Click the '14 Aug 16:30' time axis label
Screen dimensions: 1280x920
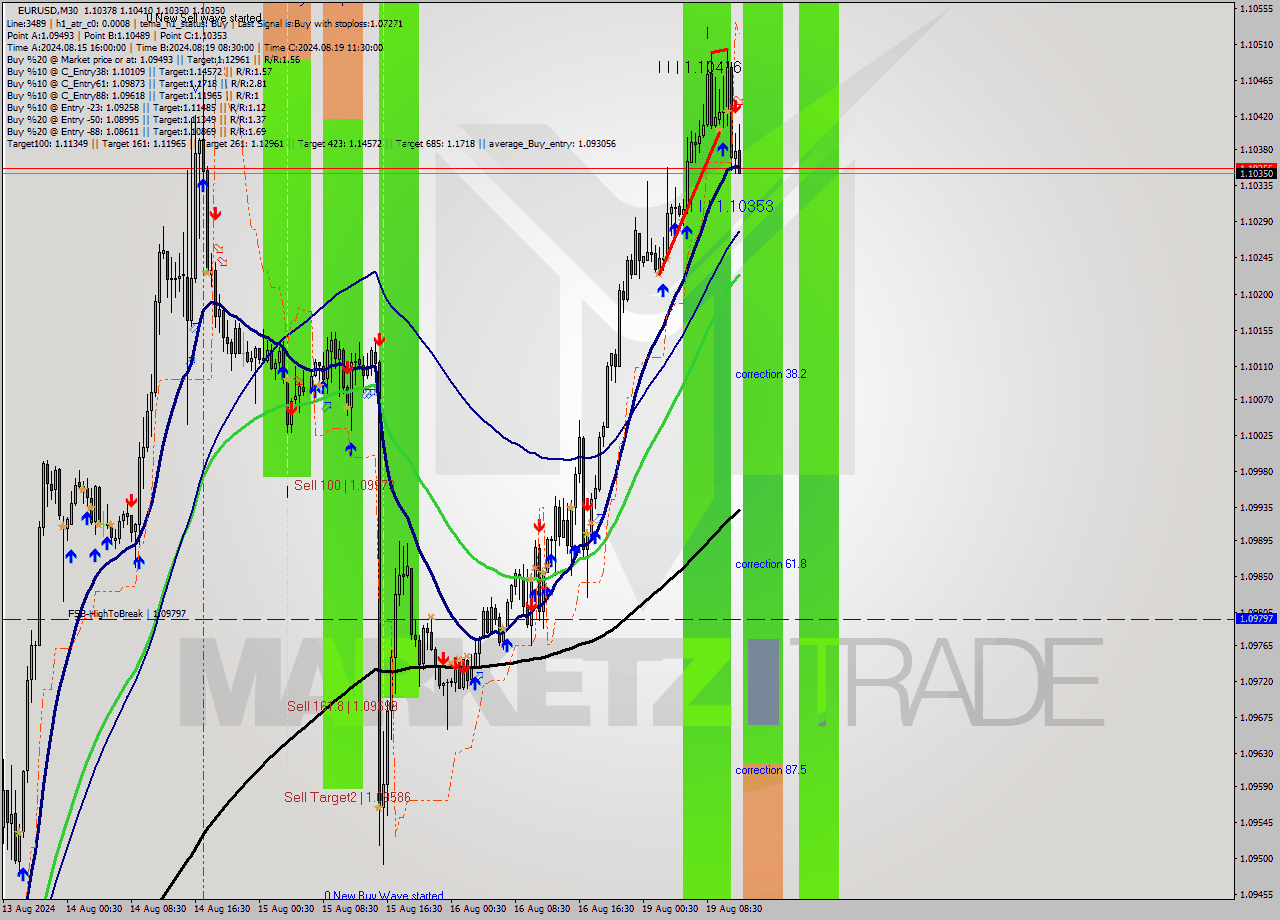[221, 909]
